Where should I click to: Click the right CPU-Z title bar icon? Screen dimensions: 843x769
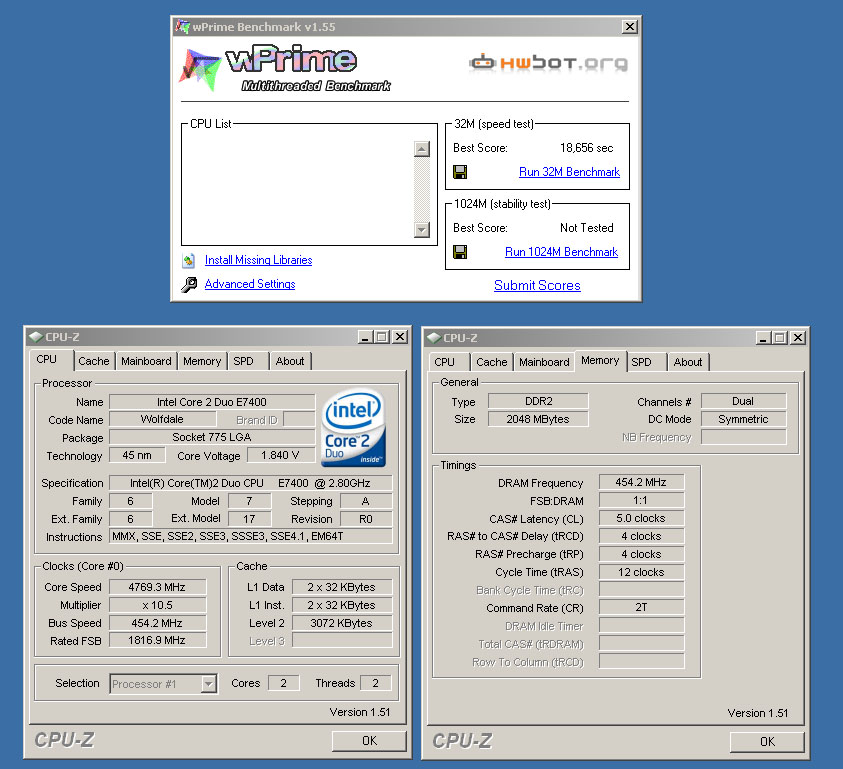[x=434, y=338]
